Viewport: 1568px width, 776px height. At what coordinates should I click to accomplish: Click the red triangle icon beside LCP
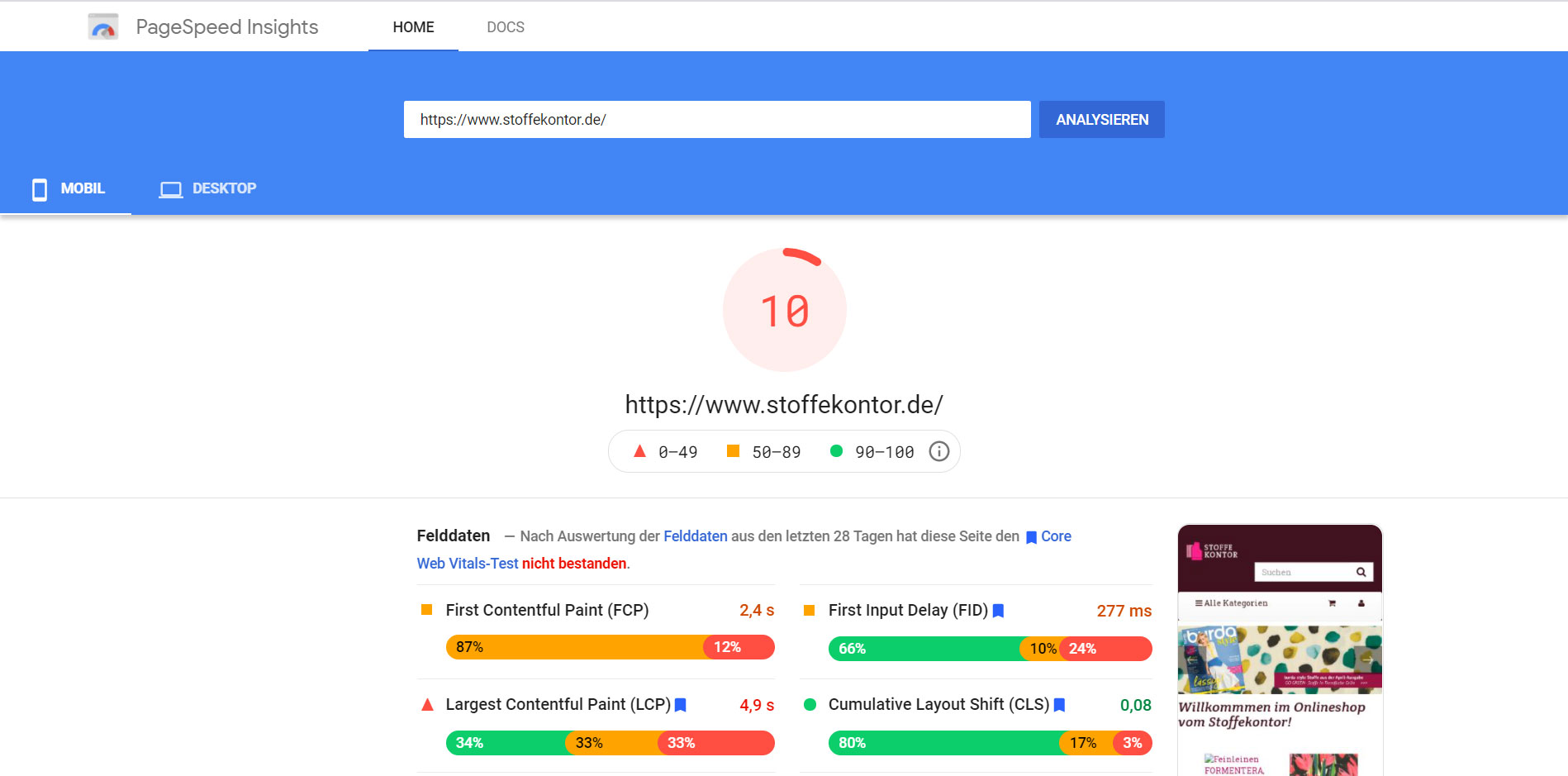(427, 705)
